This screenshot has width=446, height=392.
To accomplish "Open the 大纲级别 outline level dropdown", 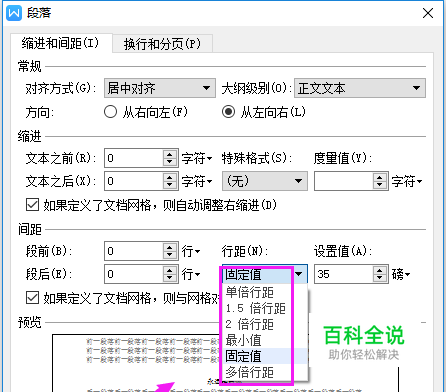I will point(360,88).
